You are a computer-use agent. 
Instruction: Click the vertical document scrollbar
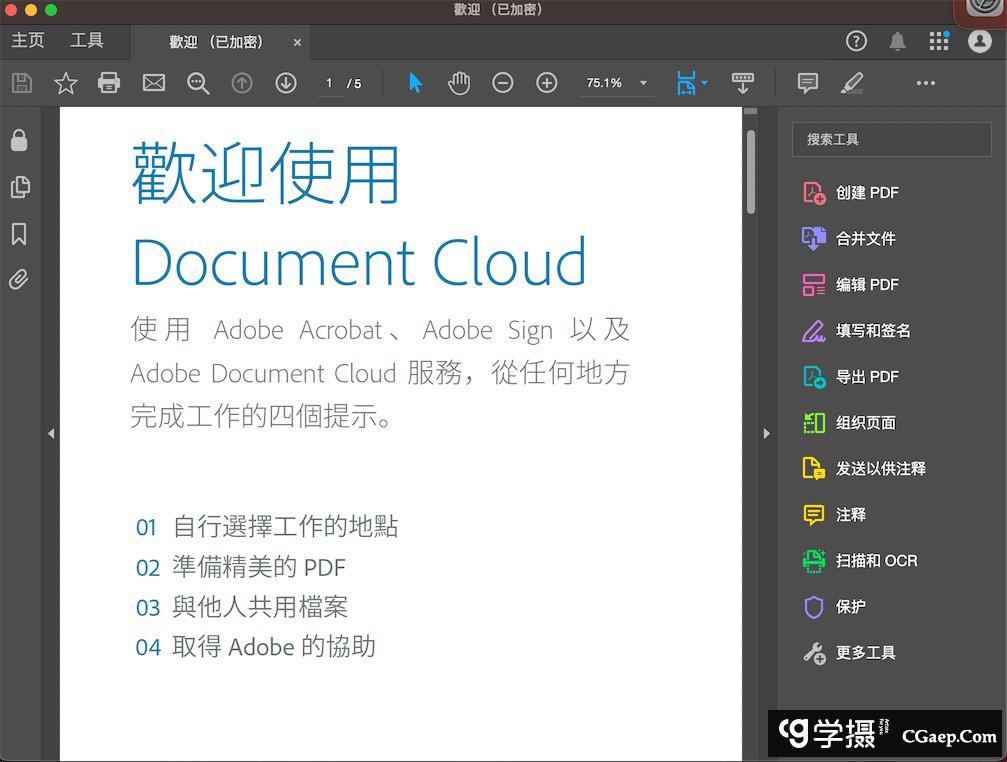coord(751,172)
